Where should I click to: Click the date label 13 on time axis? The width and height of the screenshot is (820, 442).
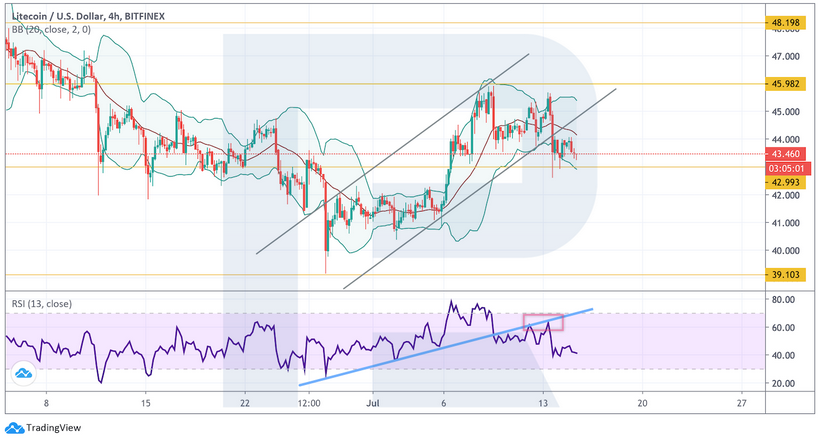(543, 403)
